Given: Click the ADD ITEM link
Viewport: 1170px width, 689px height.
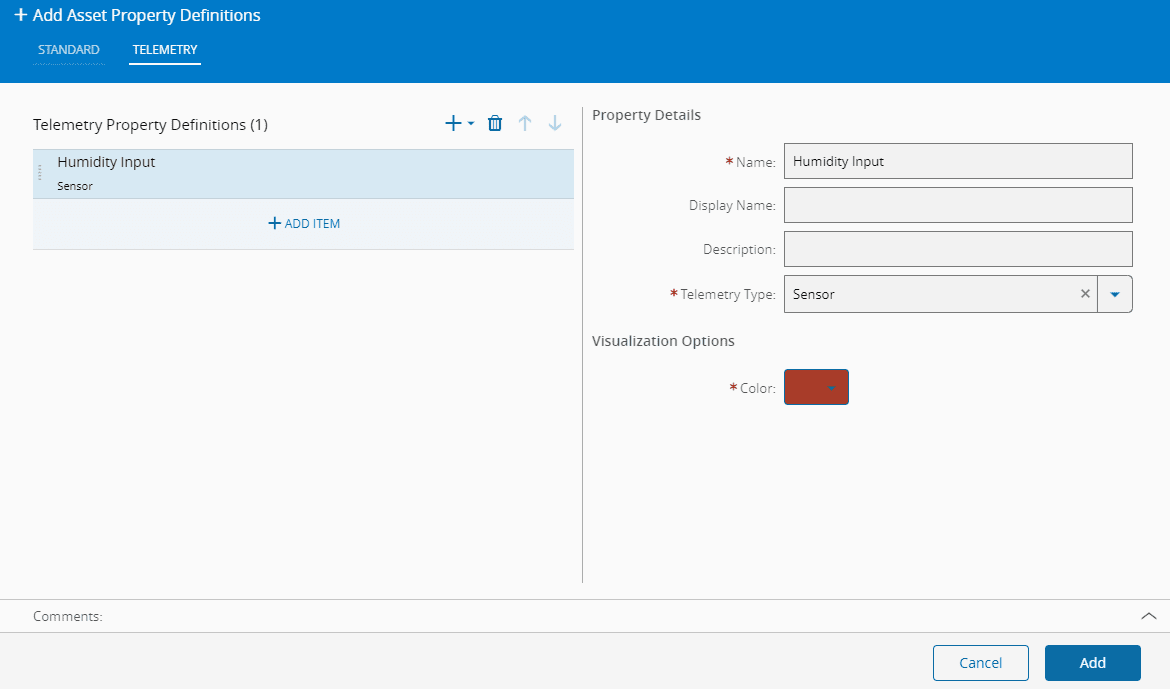Looking at the screenshot, I should [x=304, y=224].
